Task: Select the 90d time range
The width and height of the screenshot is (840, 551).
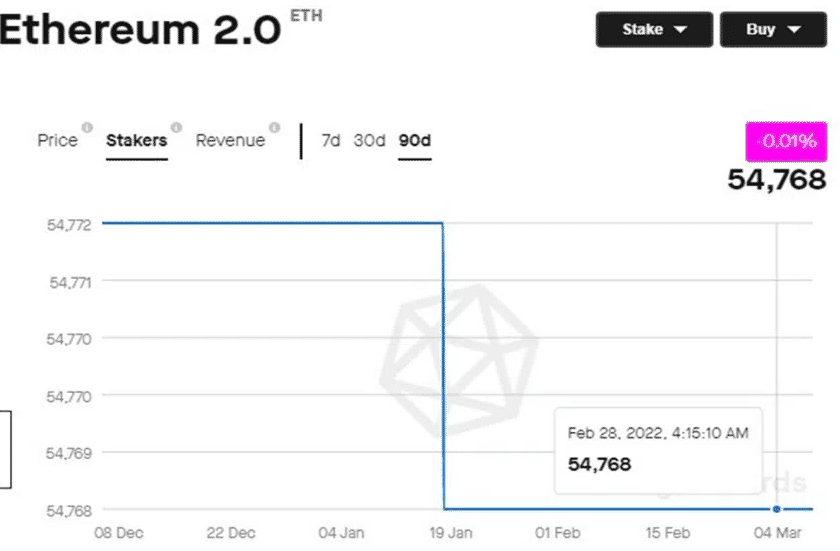Action: tap(414, 141)
